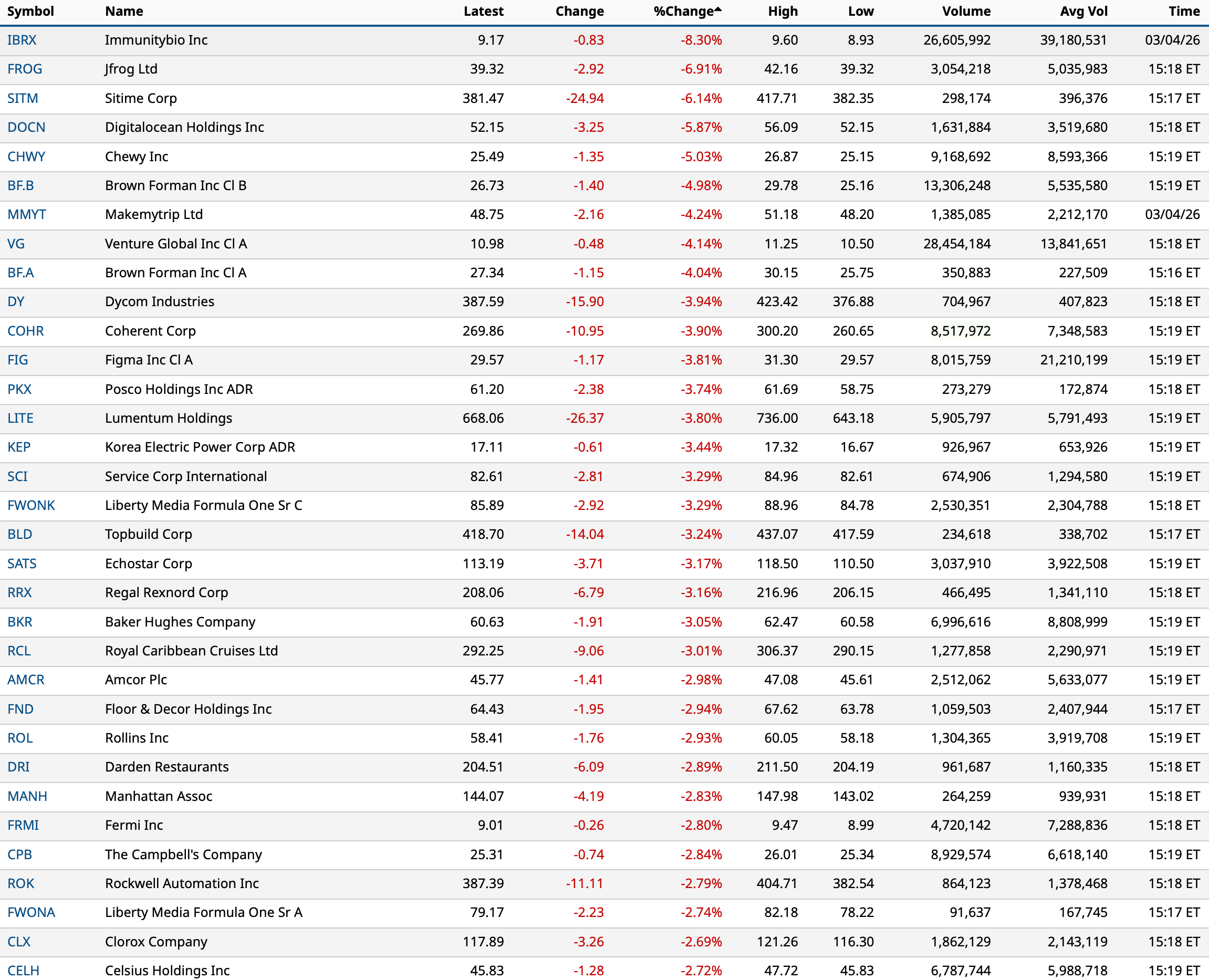
Task: Click the Avg Vol column header
Action: click(x=1083, y=11)
